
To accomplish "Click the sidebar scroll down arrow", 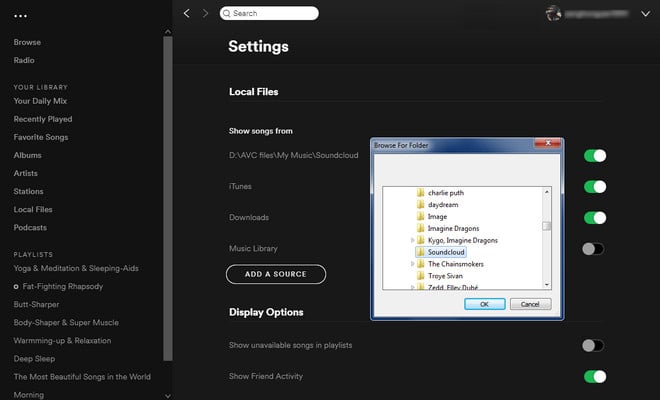I will 168,396.
